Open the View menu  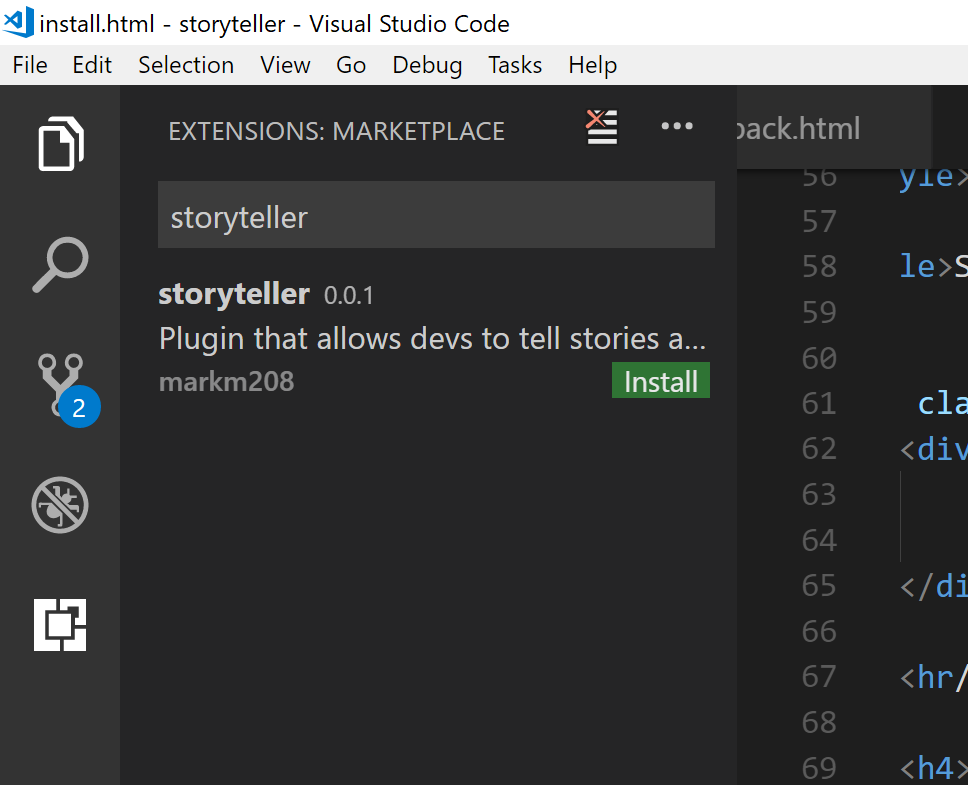pyautogui.click(x=285, y=65)
